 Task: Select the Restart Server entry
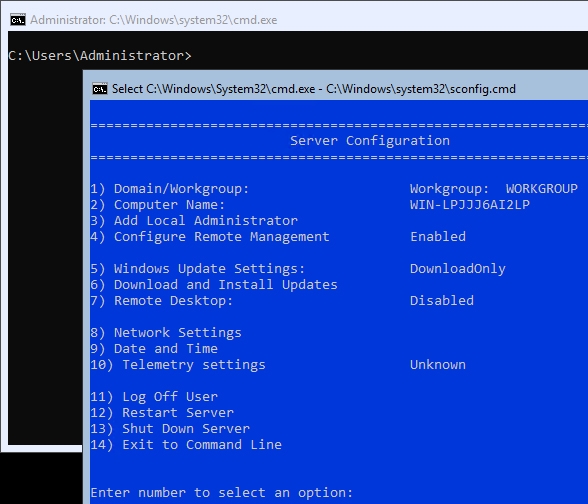(x=162, y=413)
